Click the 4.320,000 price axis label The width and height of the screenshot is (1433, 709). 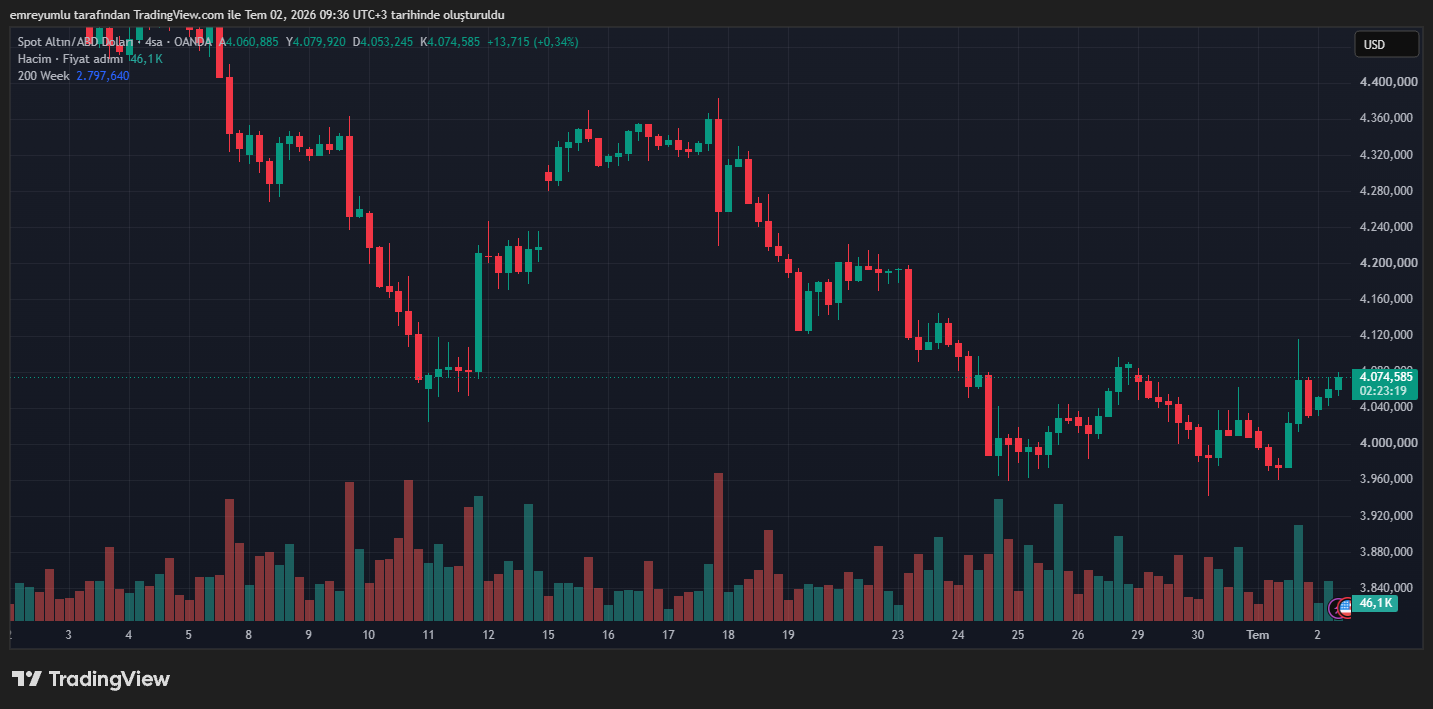[x=1388, y=155]
